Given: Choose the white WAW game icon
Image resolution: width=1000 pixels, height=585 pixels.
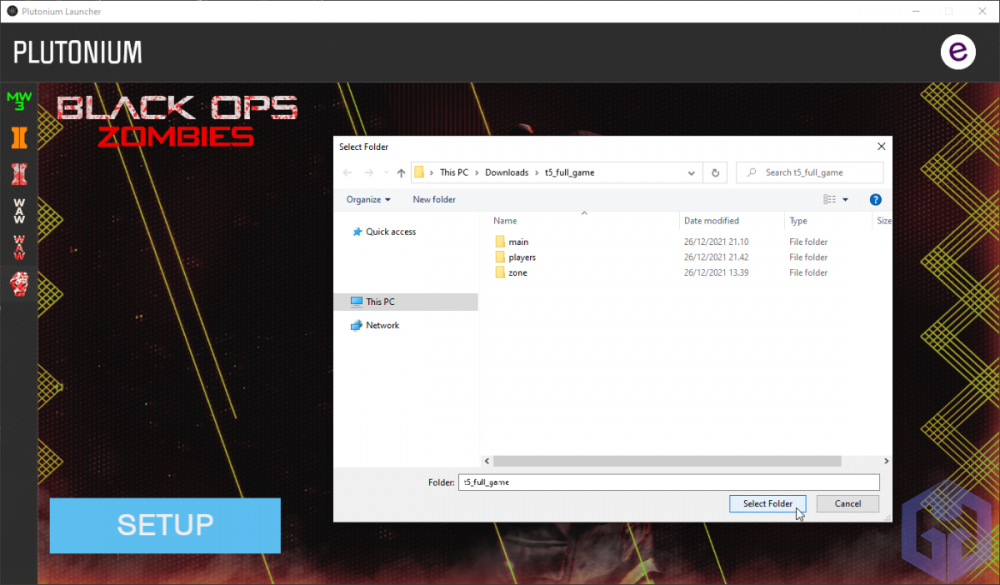Looking at the screenshot, I should (17, 209).
